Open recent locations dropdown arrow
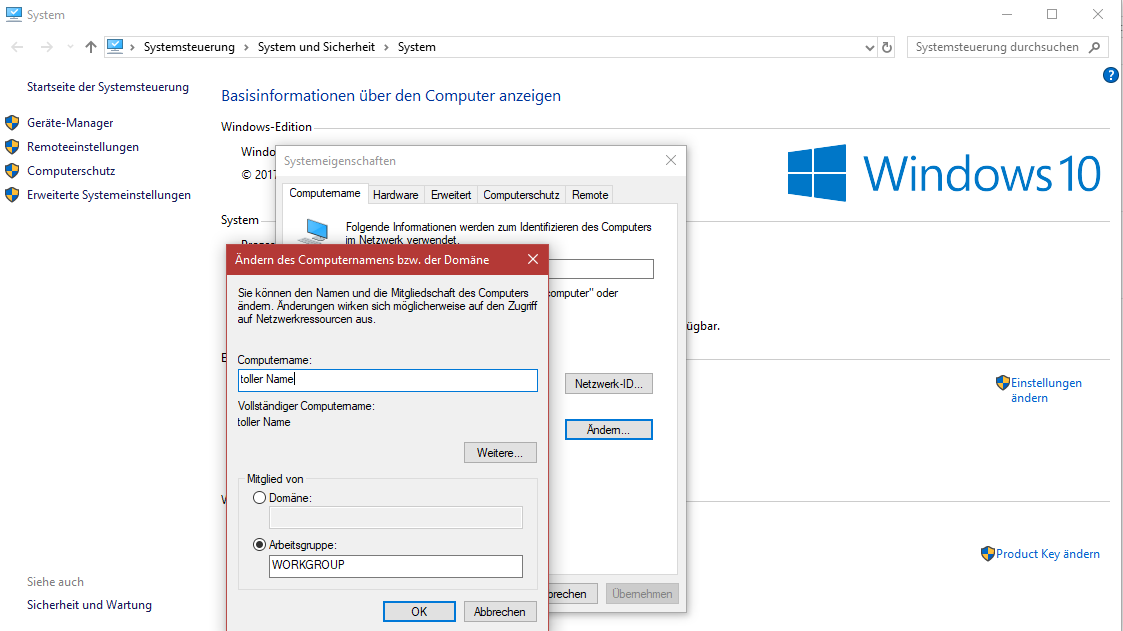1123x631 pixels. (70, 47)
